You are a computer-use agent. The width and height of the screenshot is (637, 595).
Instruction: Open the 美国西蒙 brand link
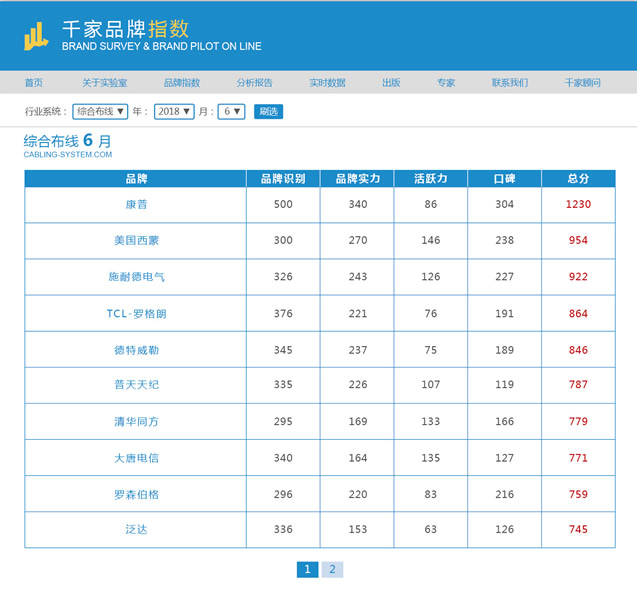coord(136,241)
